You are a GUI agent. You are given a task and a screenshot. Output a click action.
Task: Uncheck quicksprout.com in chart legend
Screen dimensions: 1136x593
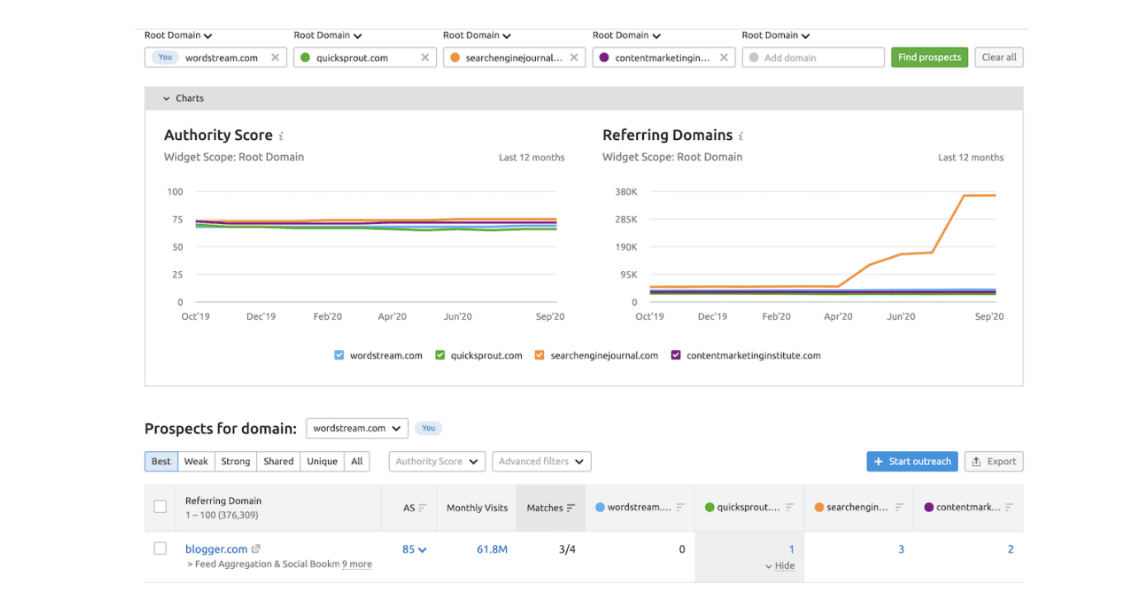tap(440, 355)
